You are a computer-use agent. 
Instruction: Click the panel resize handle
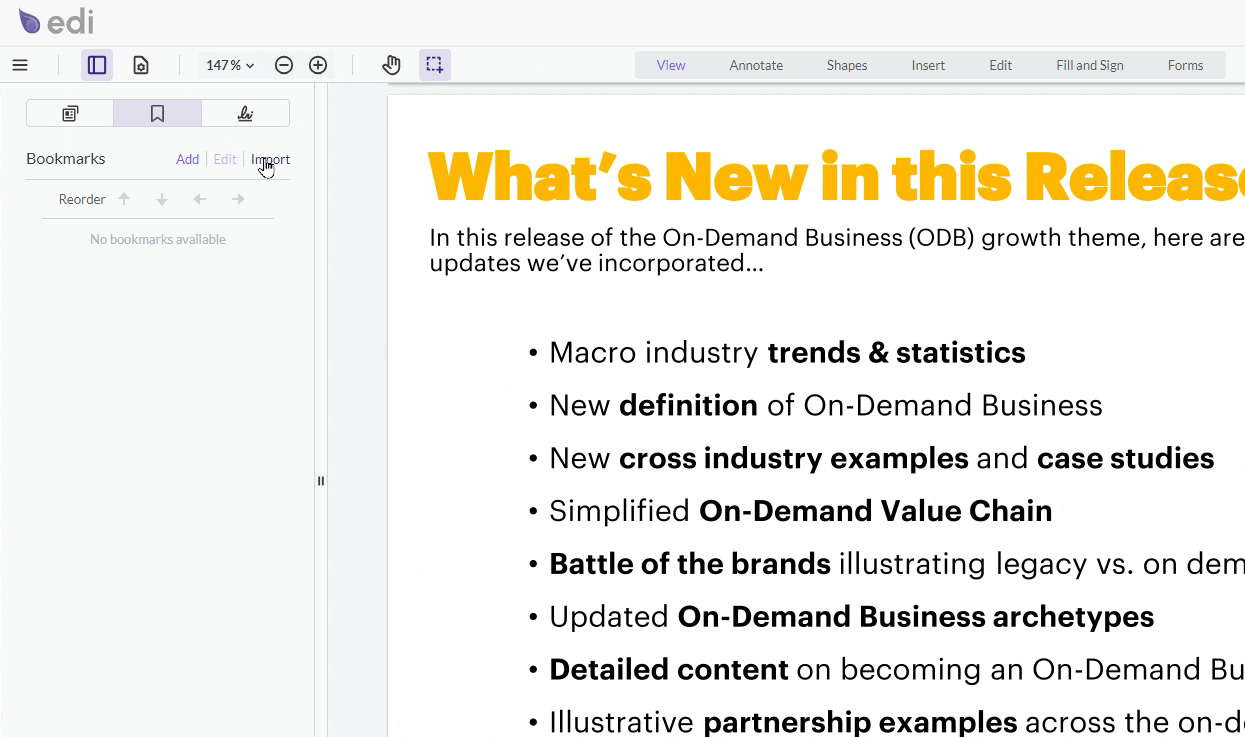(321, 481)
